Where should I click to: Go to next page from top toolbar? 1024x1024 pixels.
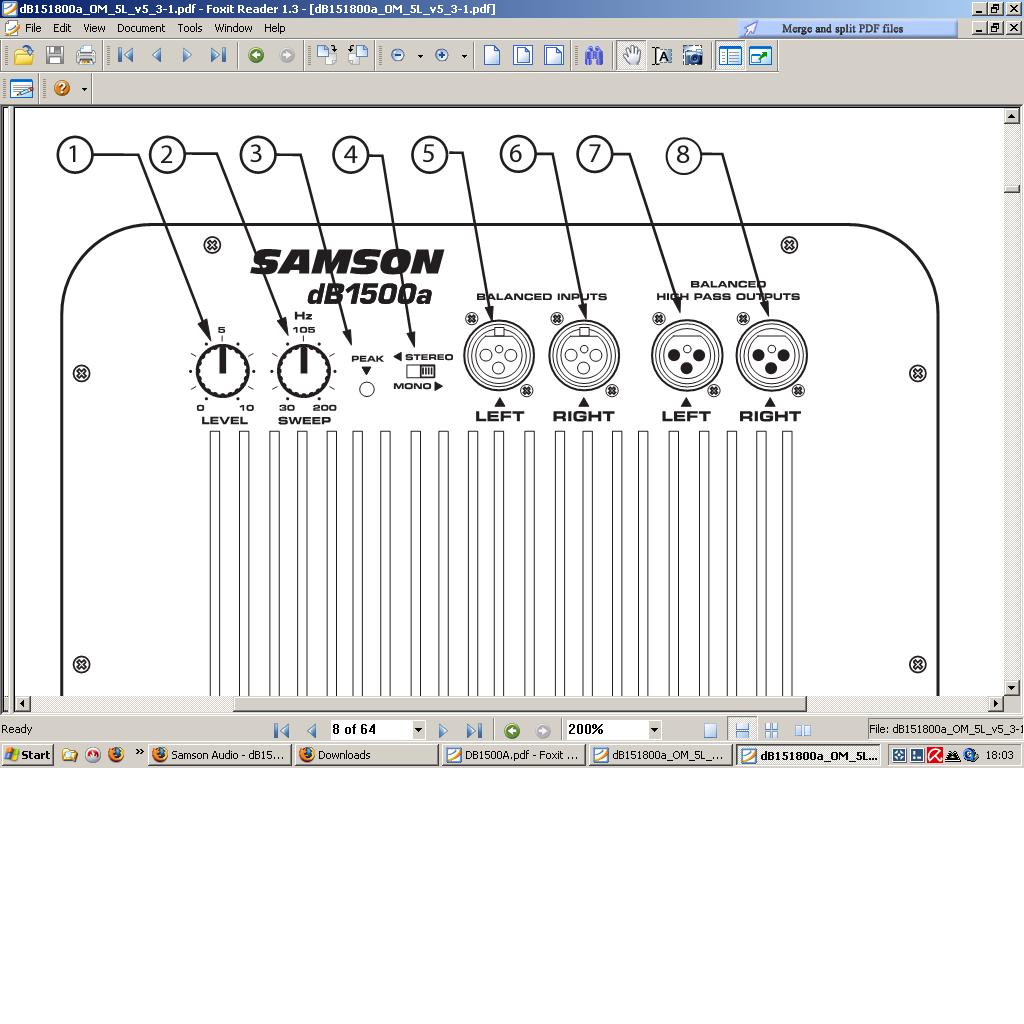point(187,56)
